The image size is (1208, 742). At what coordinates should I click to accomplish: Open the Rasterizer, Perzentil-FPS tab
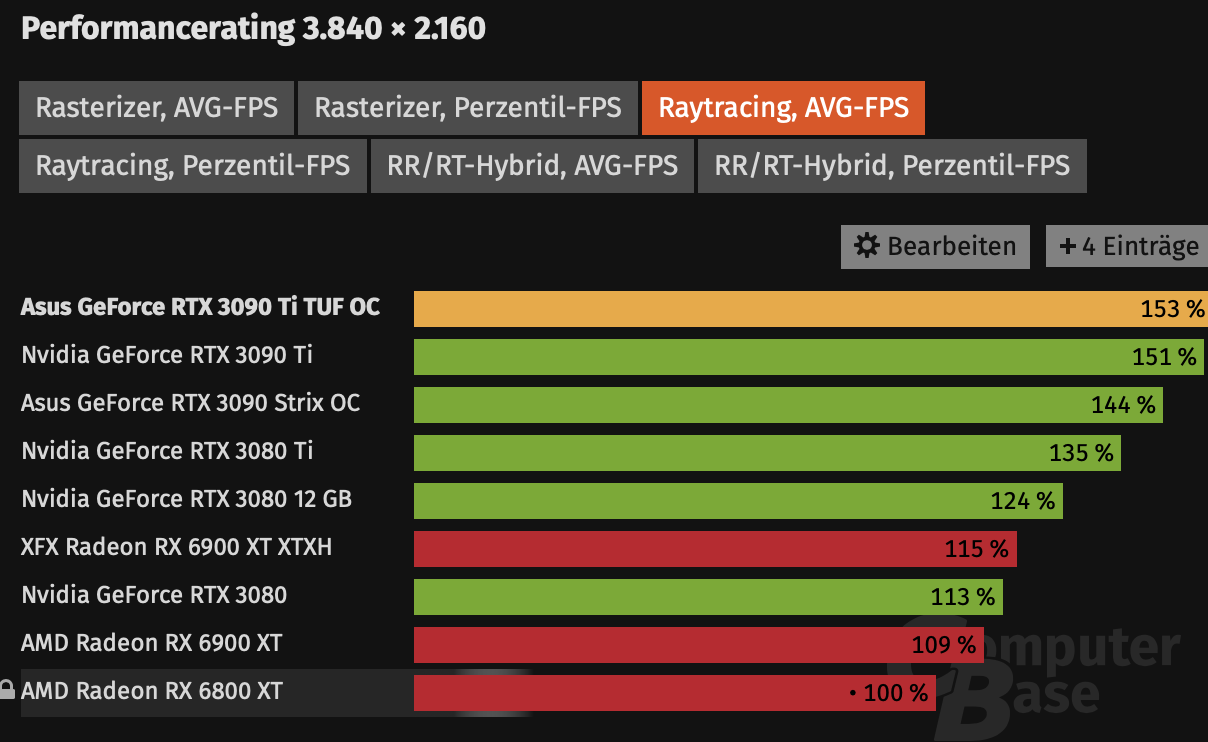click(468, 108)
